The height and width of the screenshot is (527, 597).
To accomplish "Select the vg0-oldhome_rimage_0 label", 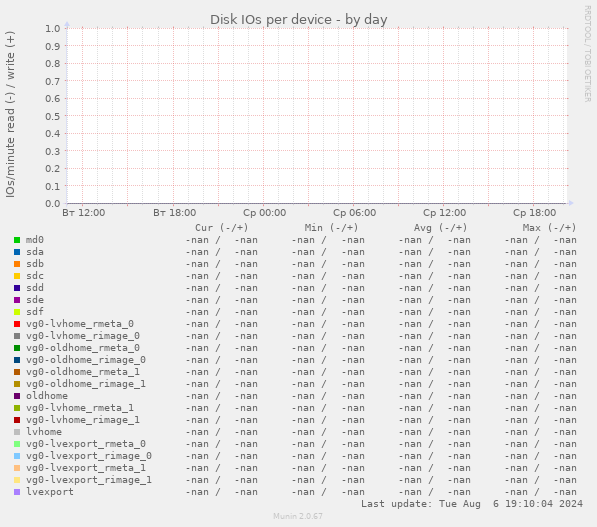I will [86, 360].
